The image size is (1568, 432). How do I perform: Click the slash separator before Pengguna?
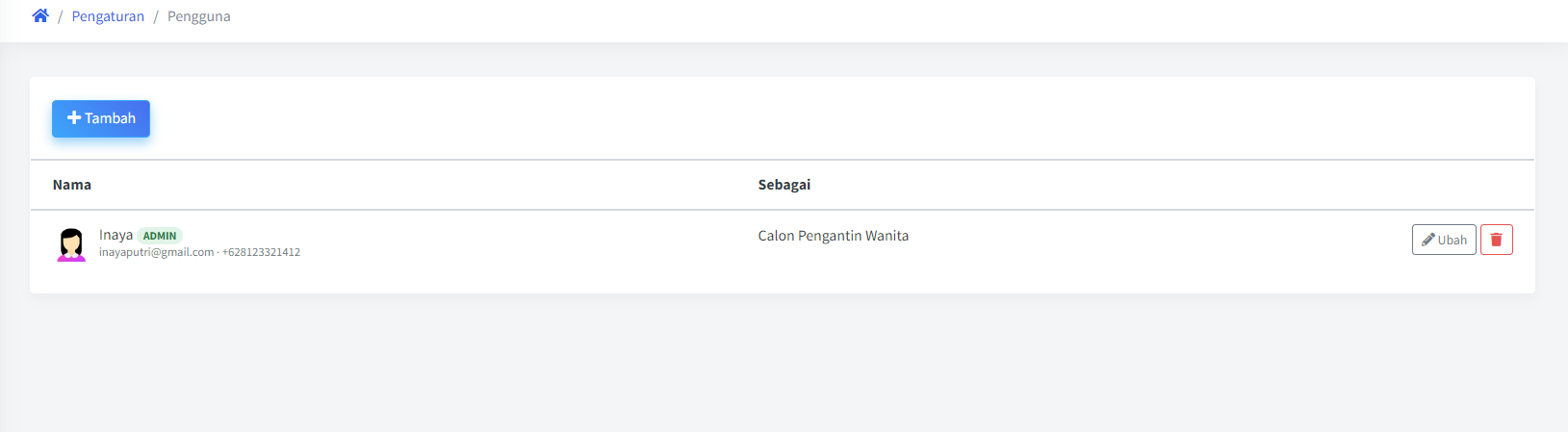click(x=156, y=16)
